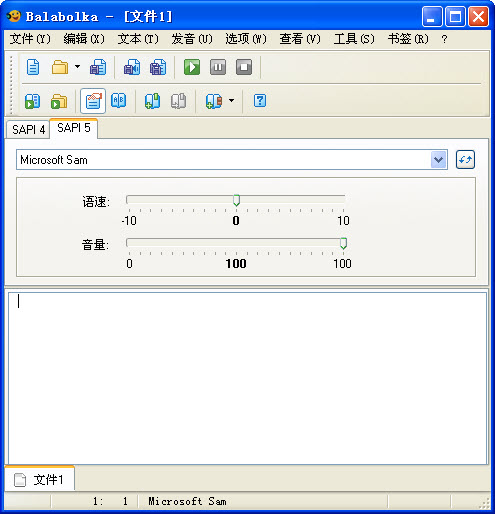
Task: Expand the open-file recent list arrow
Action: (x=77, y=67)
